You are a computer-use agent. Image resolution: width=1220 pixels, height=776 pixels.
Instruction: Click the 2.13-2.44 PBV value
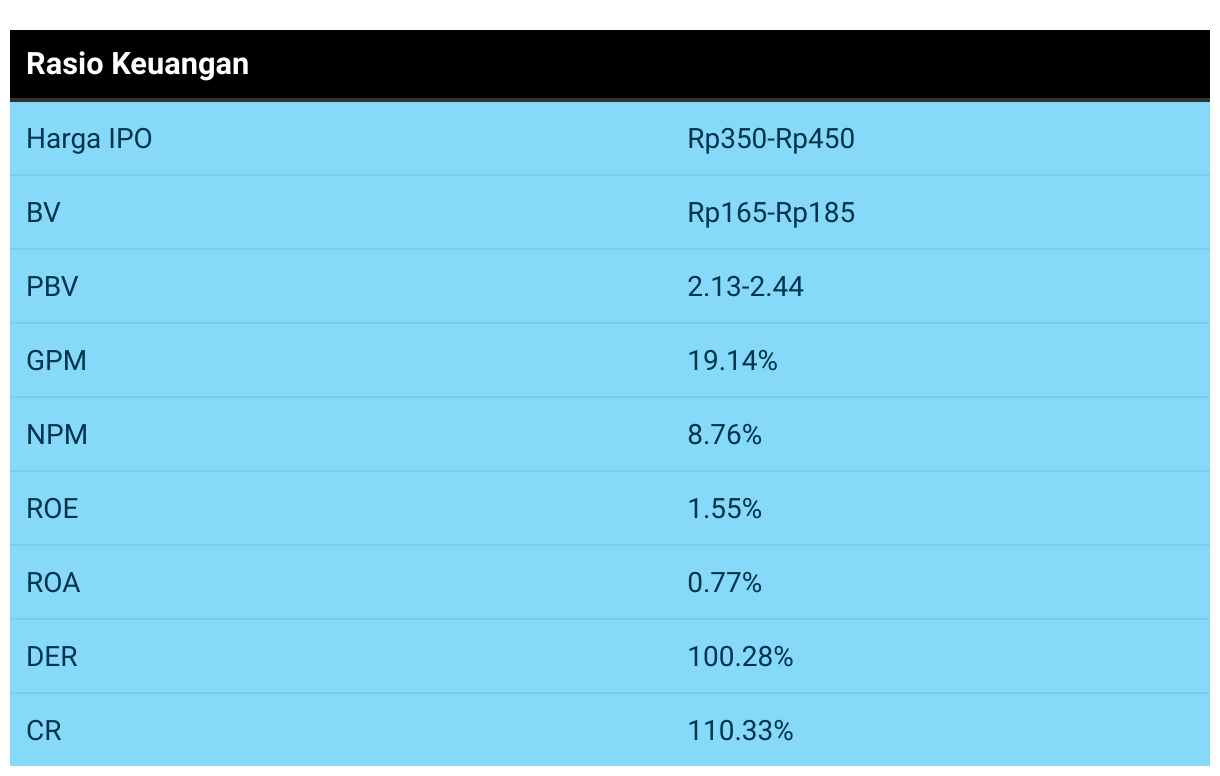pyautogui.click(x=745, y=287)
